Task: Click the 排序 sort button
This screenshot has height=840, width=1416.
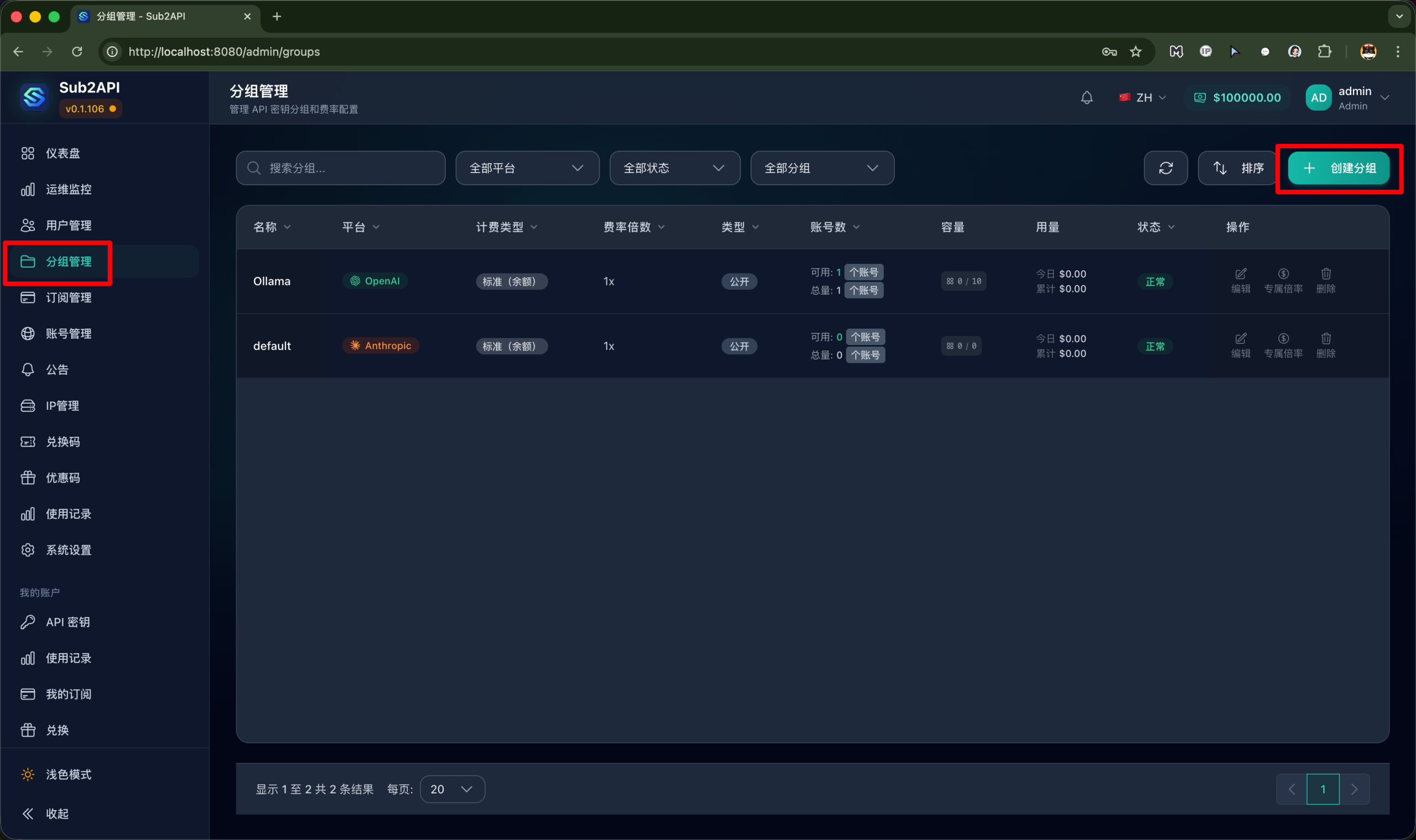Action: (x=1238, y=168)
